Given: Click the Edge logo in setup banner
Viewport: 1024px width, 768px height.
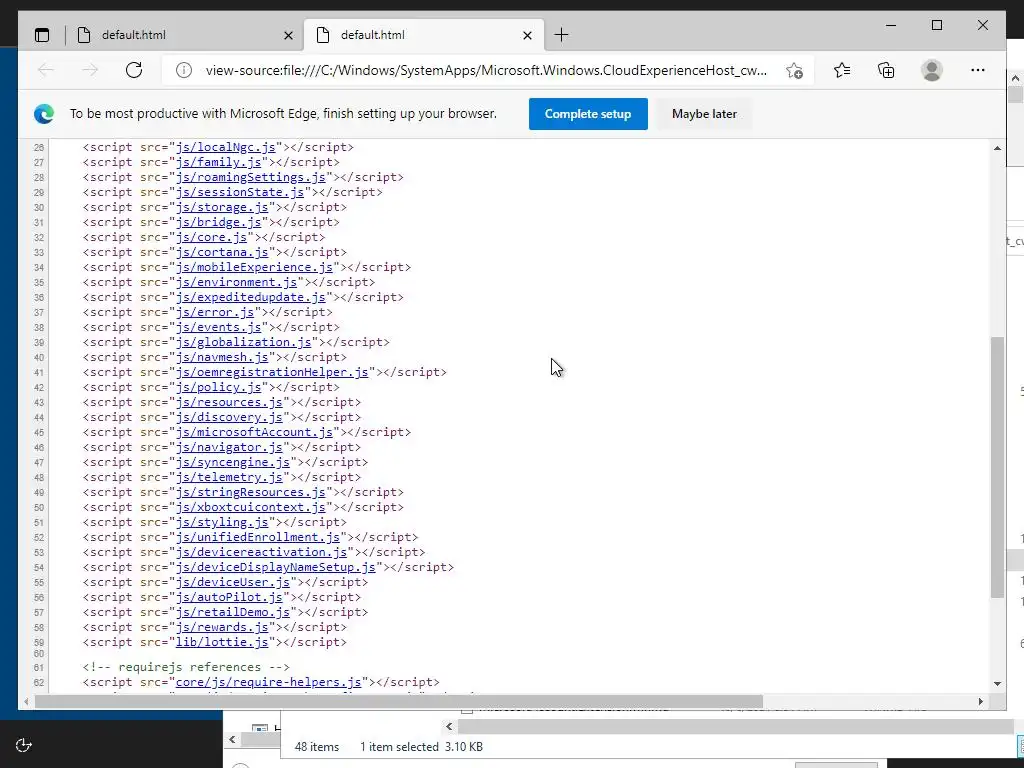Looking at the screenshot, I should coord(44,114).
